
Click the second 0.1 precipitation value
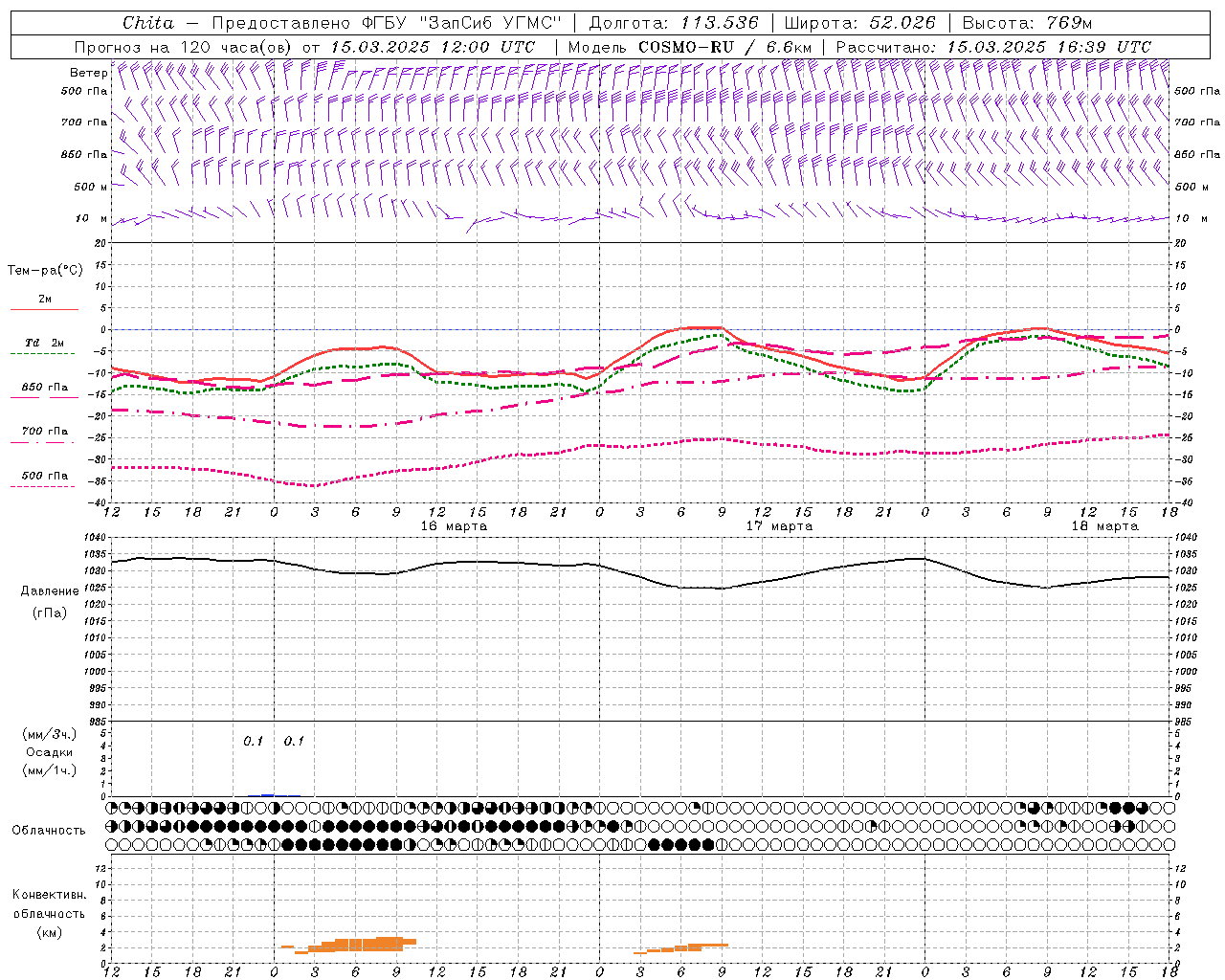coord(294,741)
